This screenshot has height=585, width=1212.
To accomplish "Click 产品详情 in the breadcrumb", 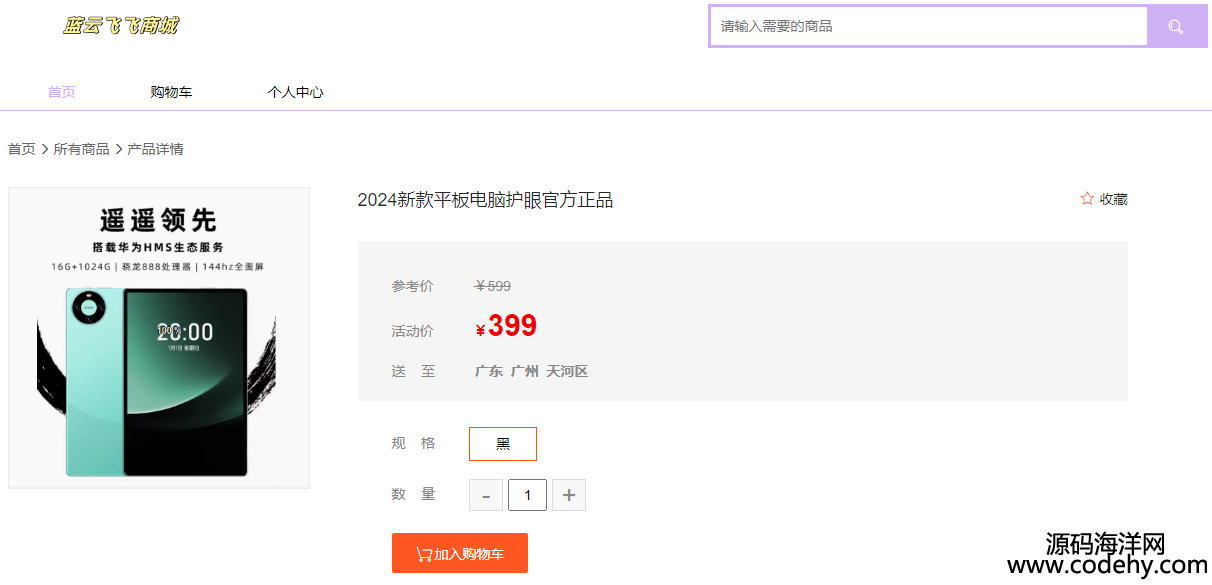I will point(155,149).
